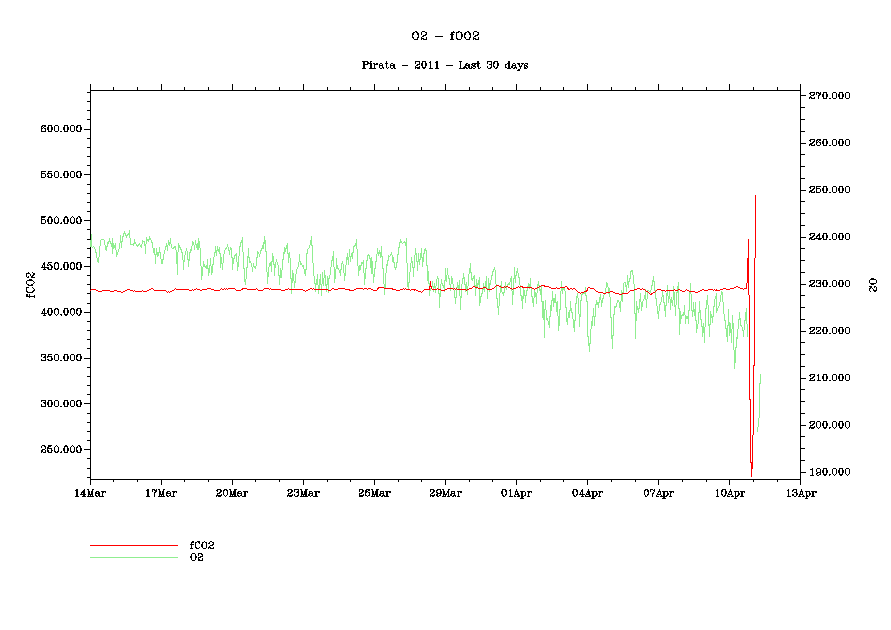The height and width of the screenshot is (630, 891).
Task: Click the subtitle "Pirata – 2011 – Last 30 days"
Action: [445, 65]
